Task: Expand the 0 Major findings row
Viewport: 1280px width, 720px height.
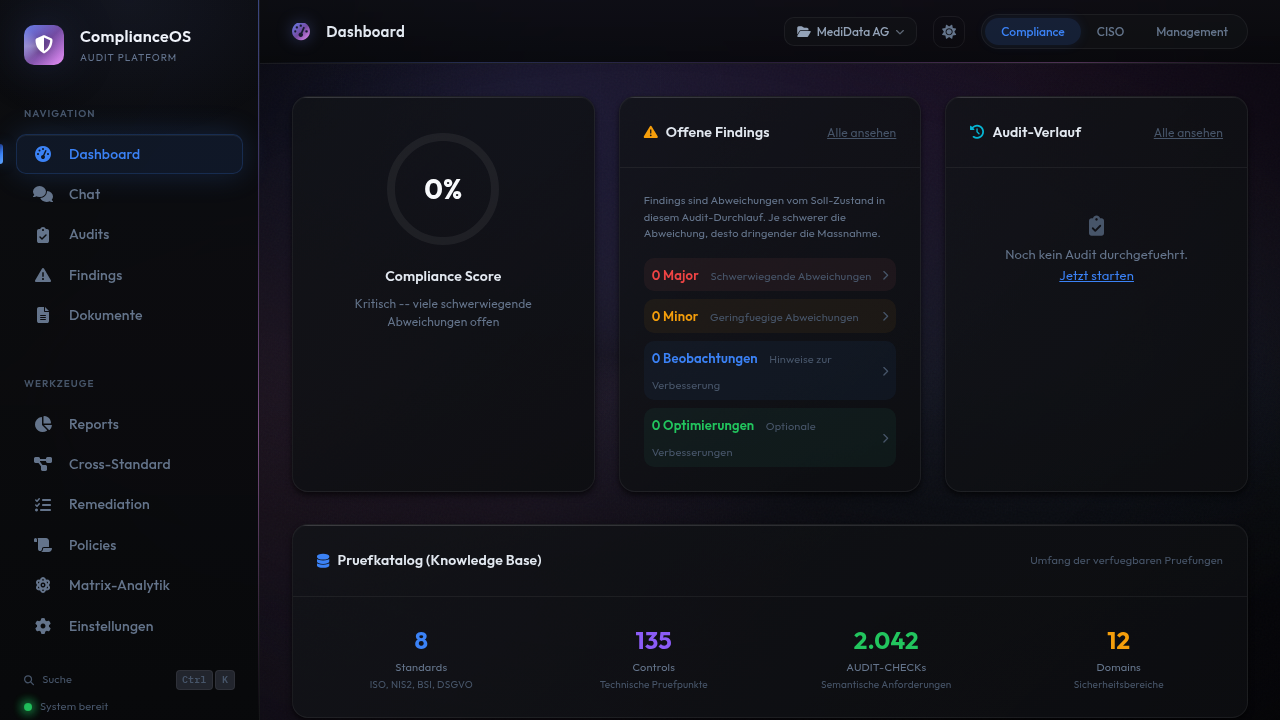Action: point(769,275)
